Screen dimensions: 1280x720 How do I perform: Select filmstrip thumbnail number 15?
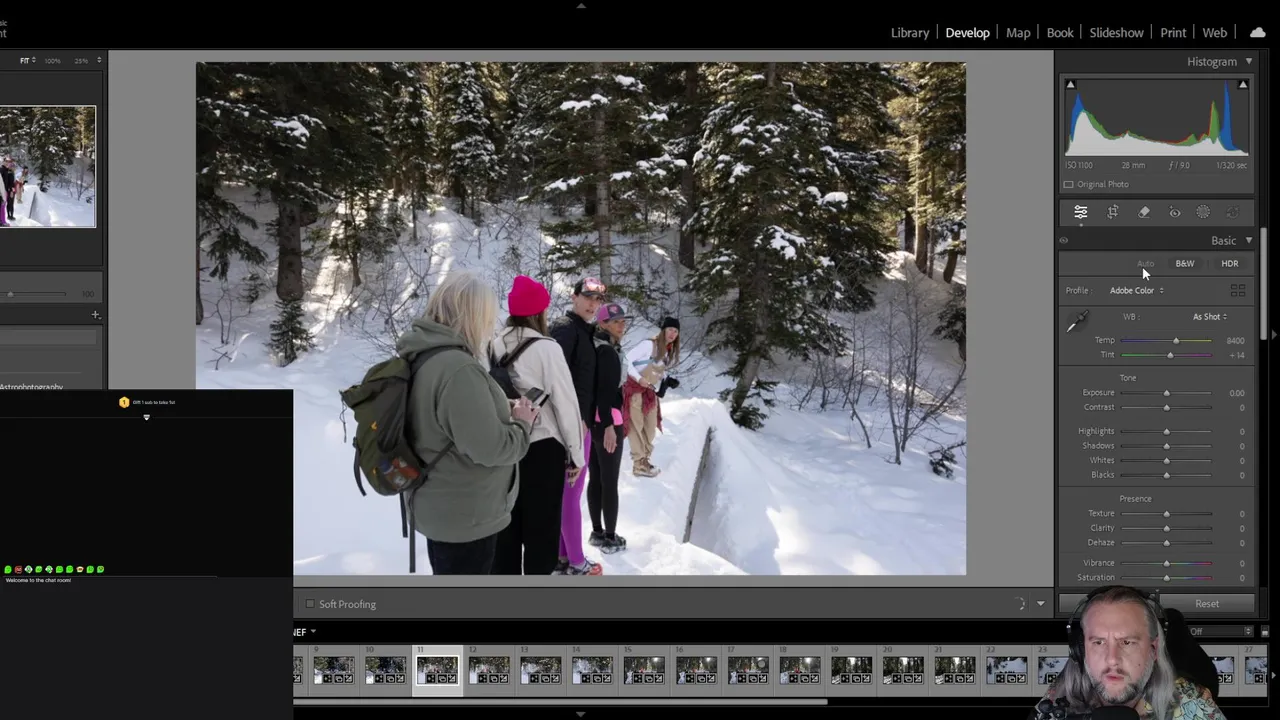[644, 670]
